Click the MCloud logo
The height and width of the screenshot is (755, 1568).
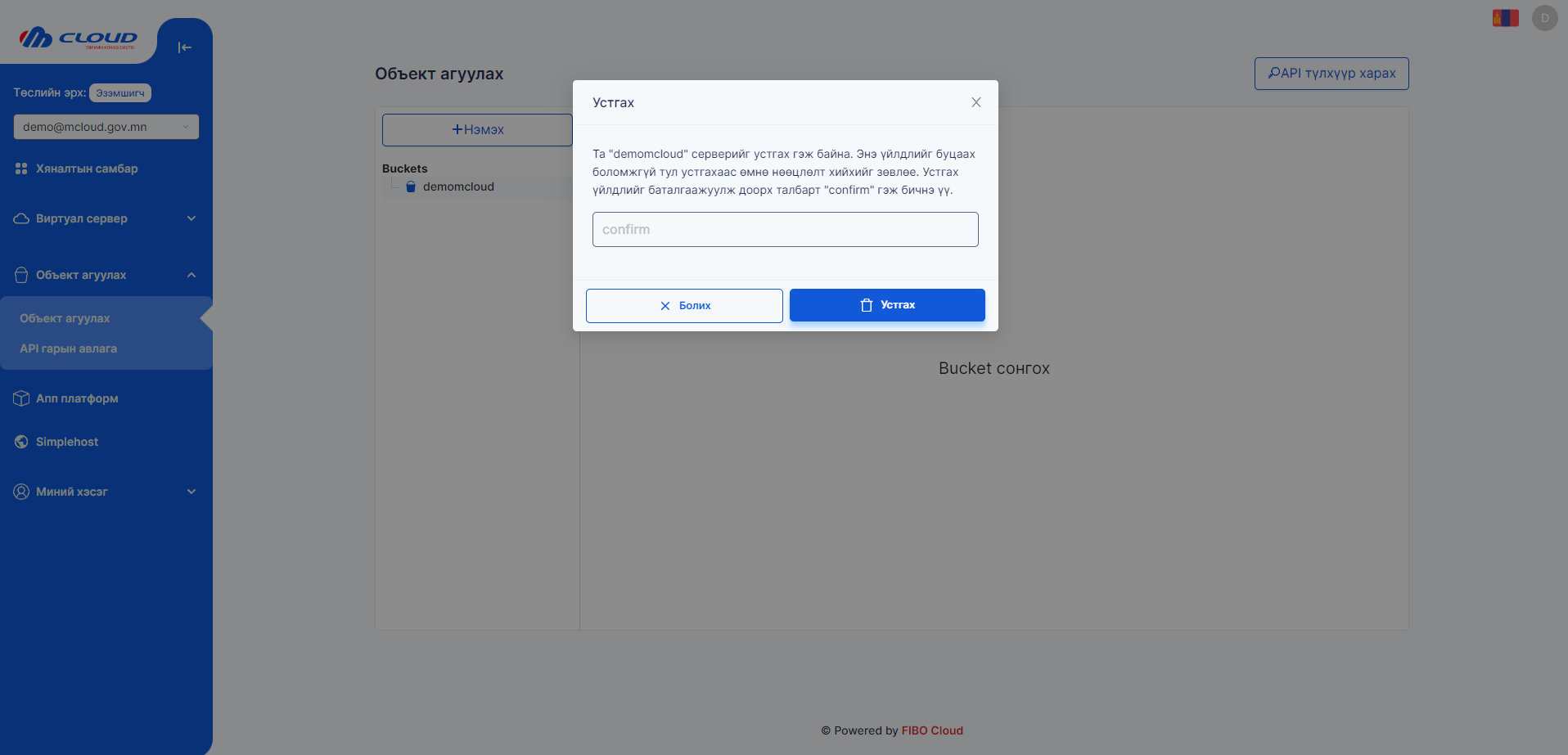(79, 38)
